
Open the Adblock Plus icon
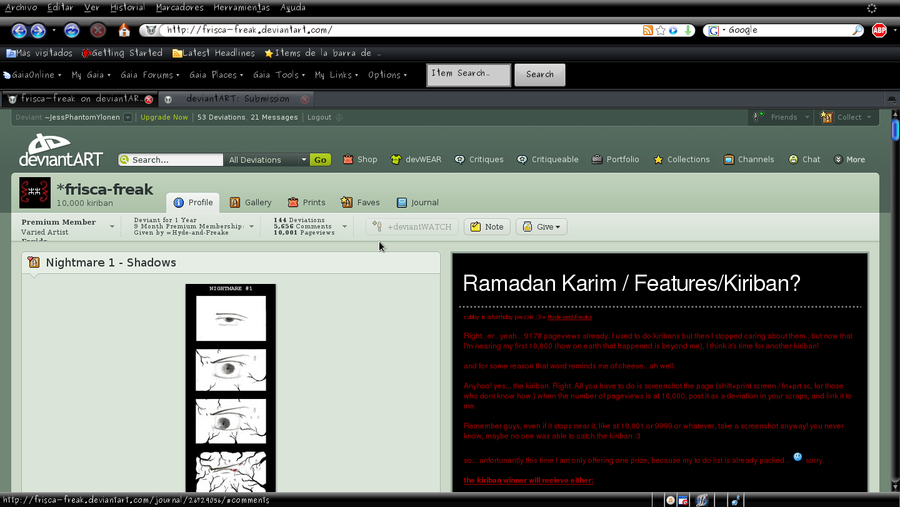point(879,30)
